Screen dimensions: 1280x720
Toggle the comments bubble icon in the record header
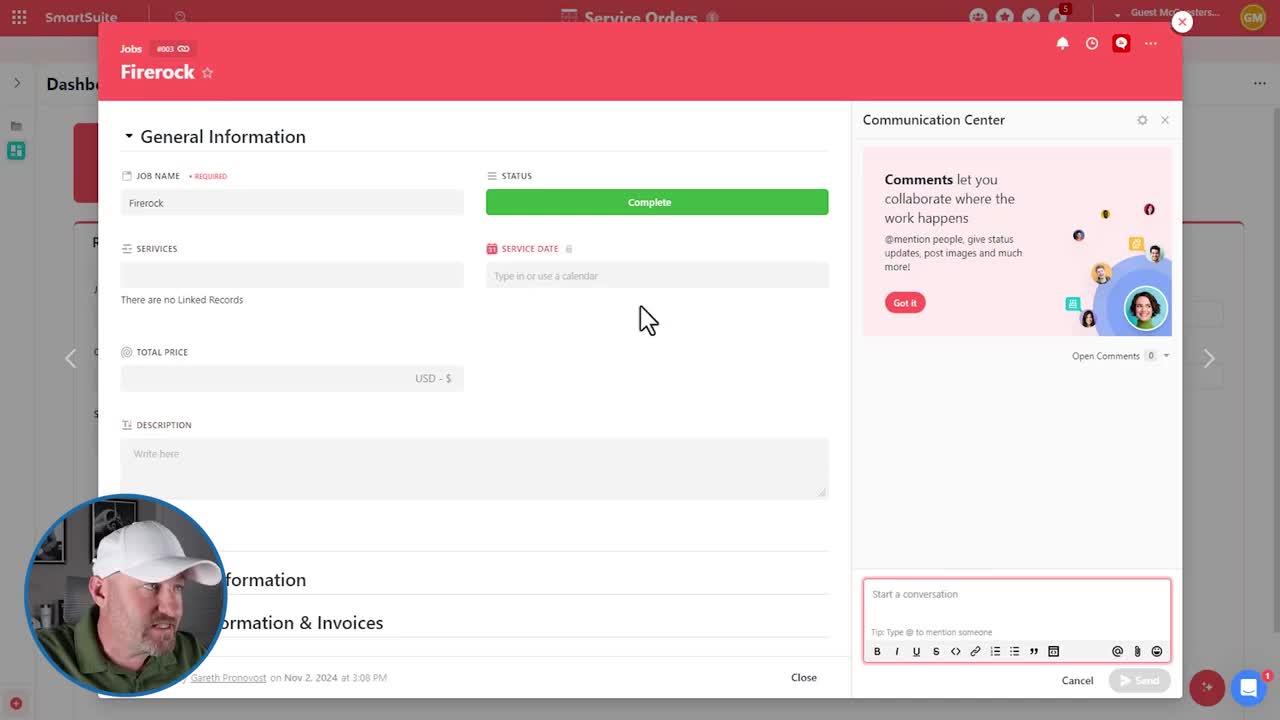pos(1121,44)
